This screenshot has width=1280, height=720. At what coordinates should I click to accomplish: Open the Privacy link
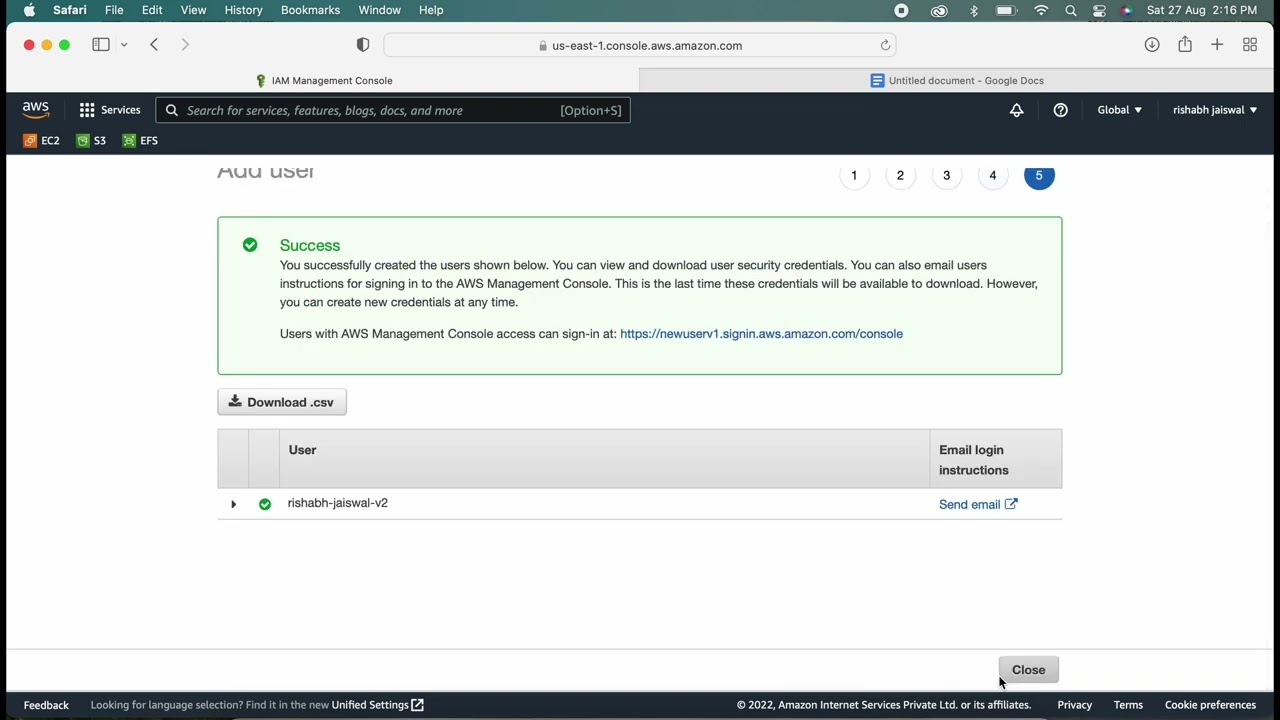(x=1074, y=705)
